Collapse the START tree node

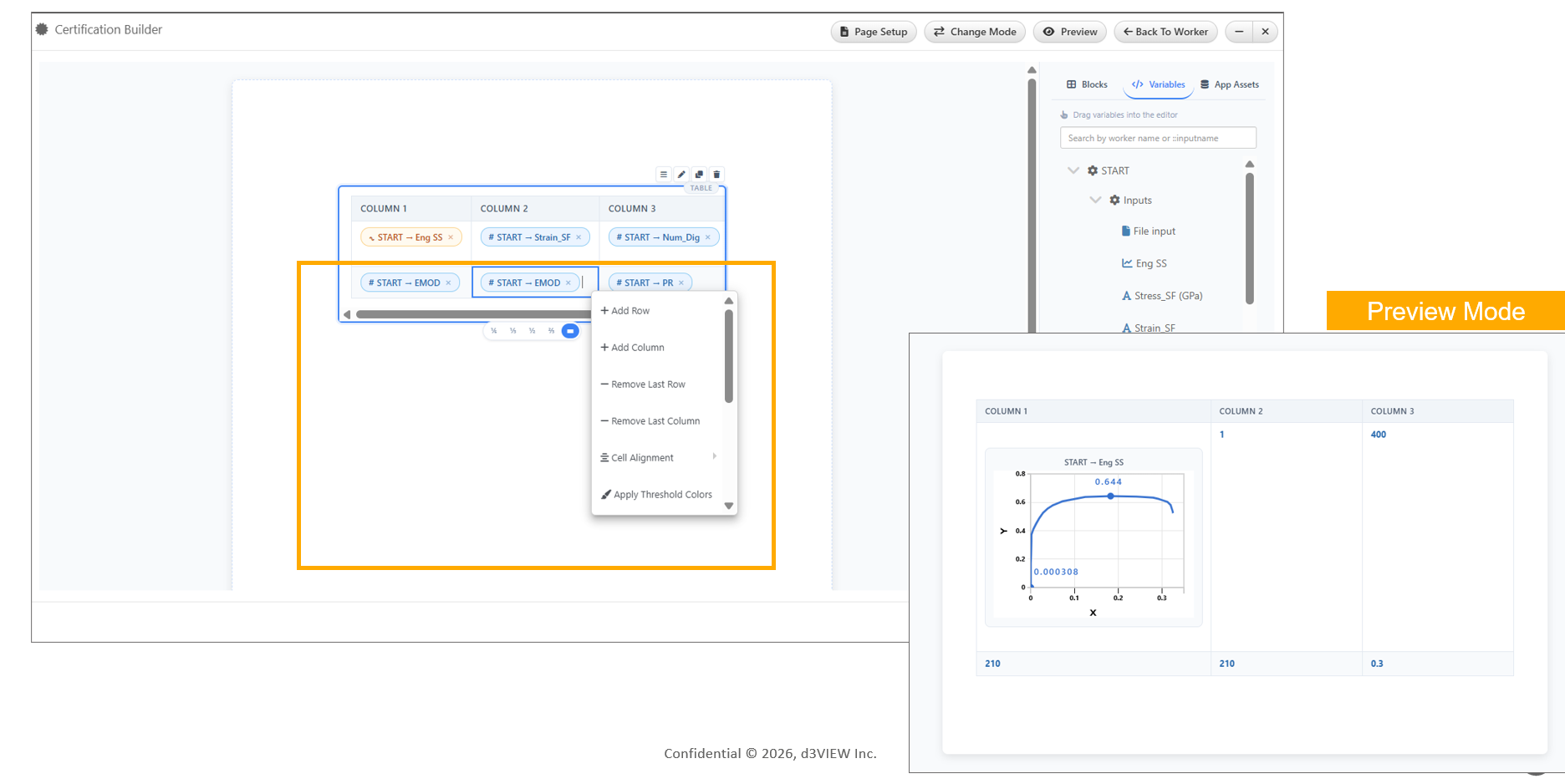[x=1073, y=171]
